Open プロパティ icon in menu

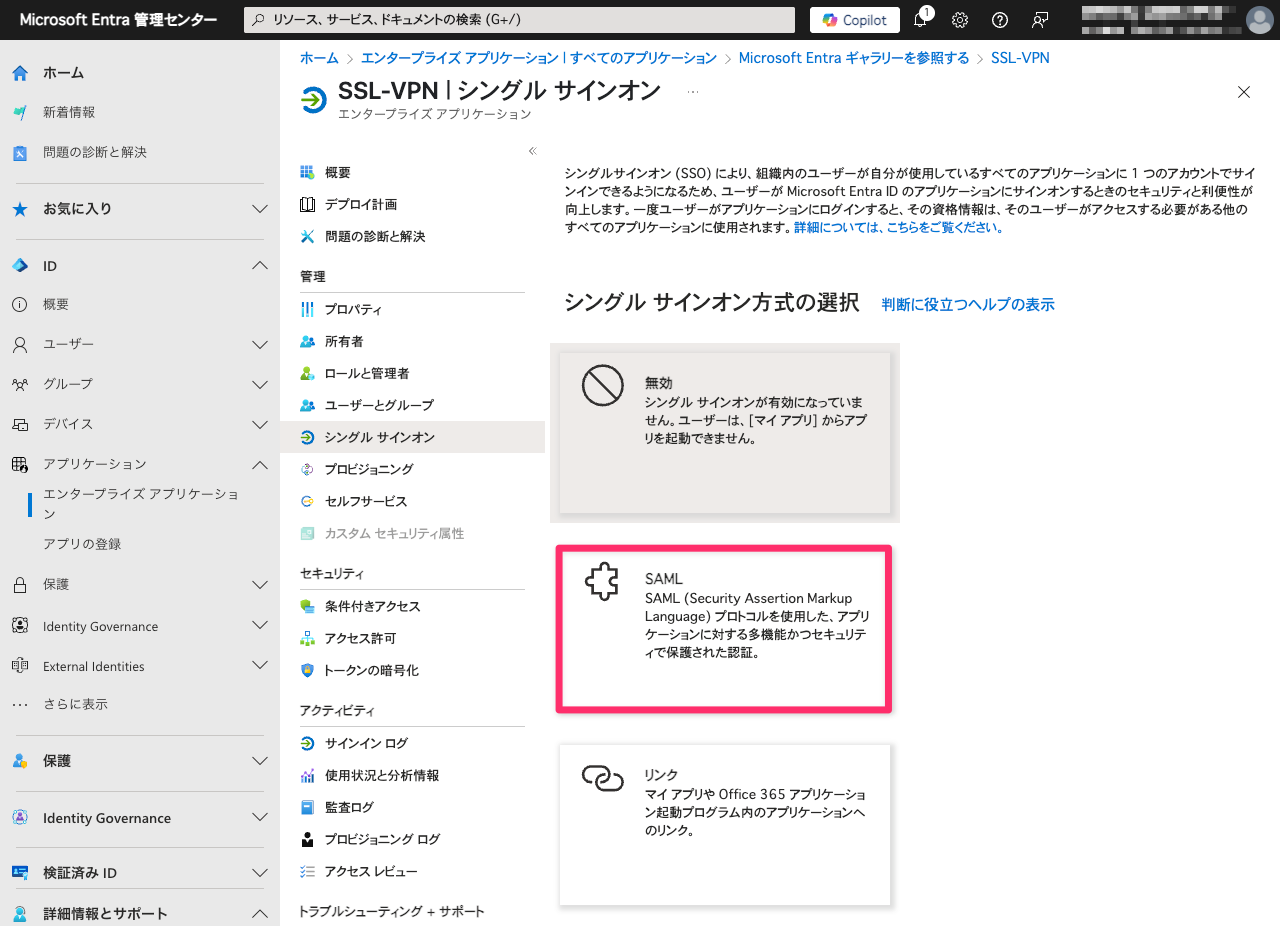pyautogui.click(x=308, y=310)
